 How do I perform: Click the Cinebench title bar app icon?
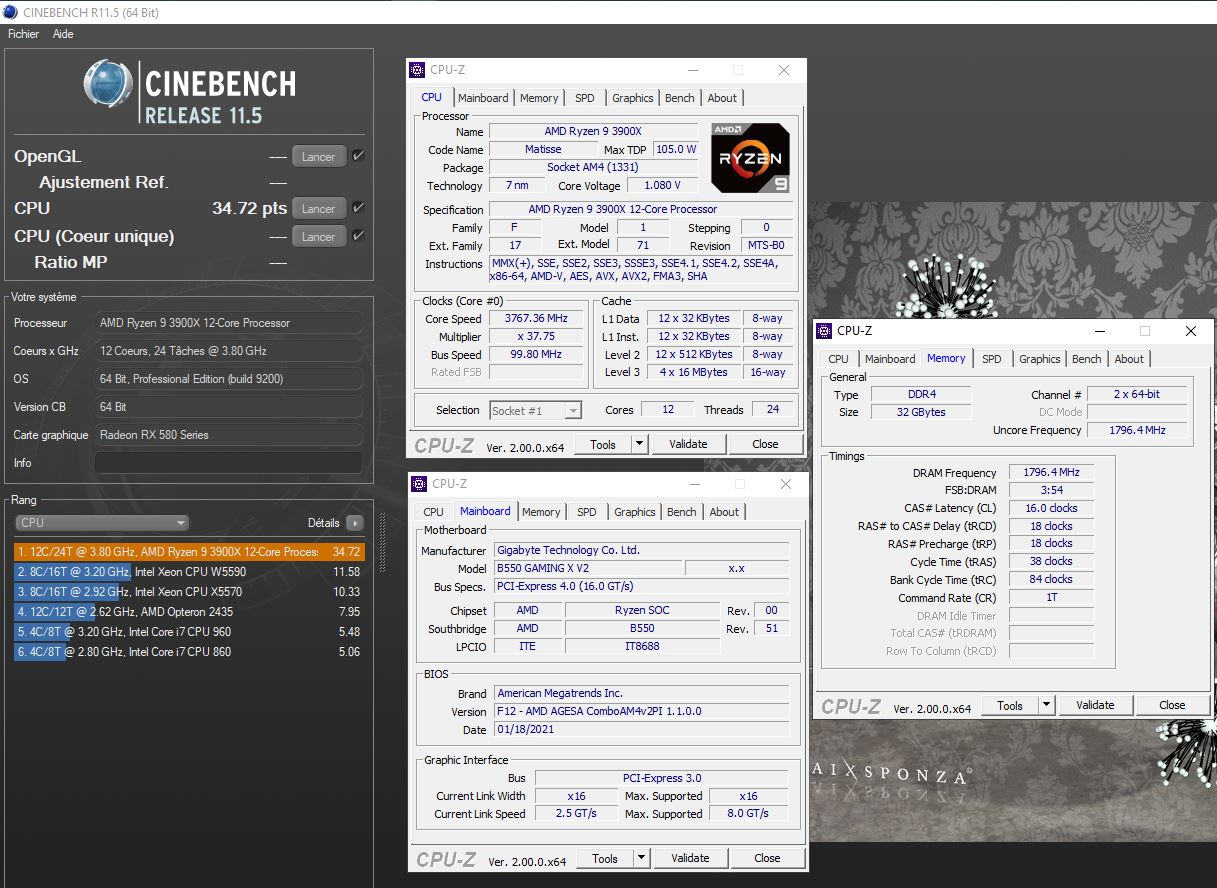(10, 12)
